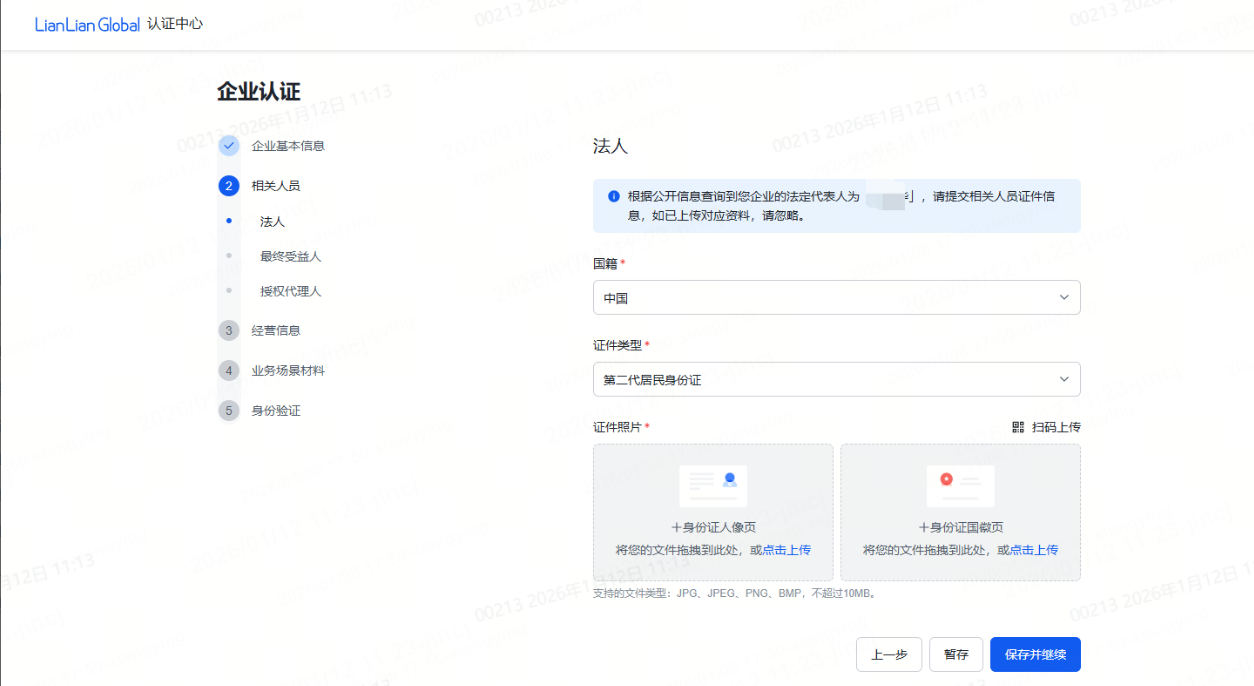The width and height of the screenshot is (1254, 686).
Task: Click the step 5 circle icon
Action: [x=229, y=411]
